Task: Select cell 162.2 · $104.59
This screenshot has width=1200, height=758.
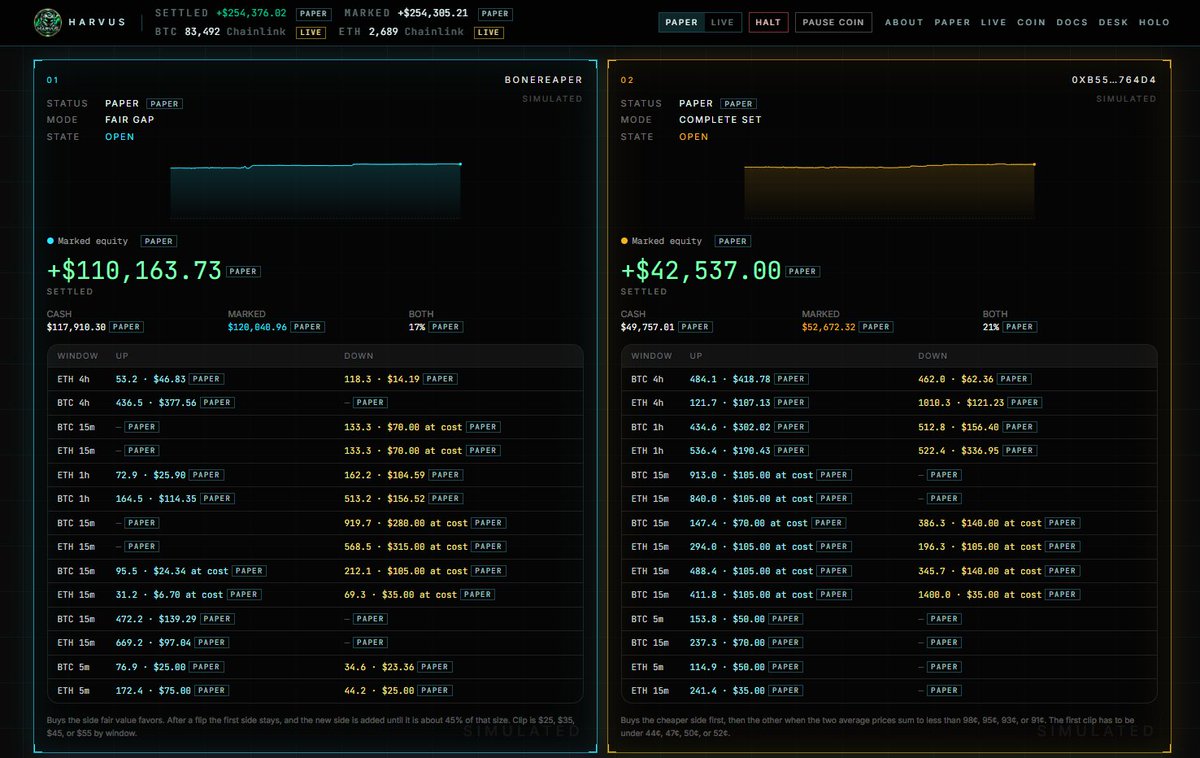Action: pos(384,475)
